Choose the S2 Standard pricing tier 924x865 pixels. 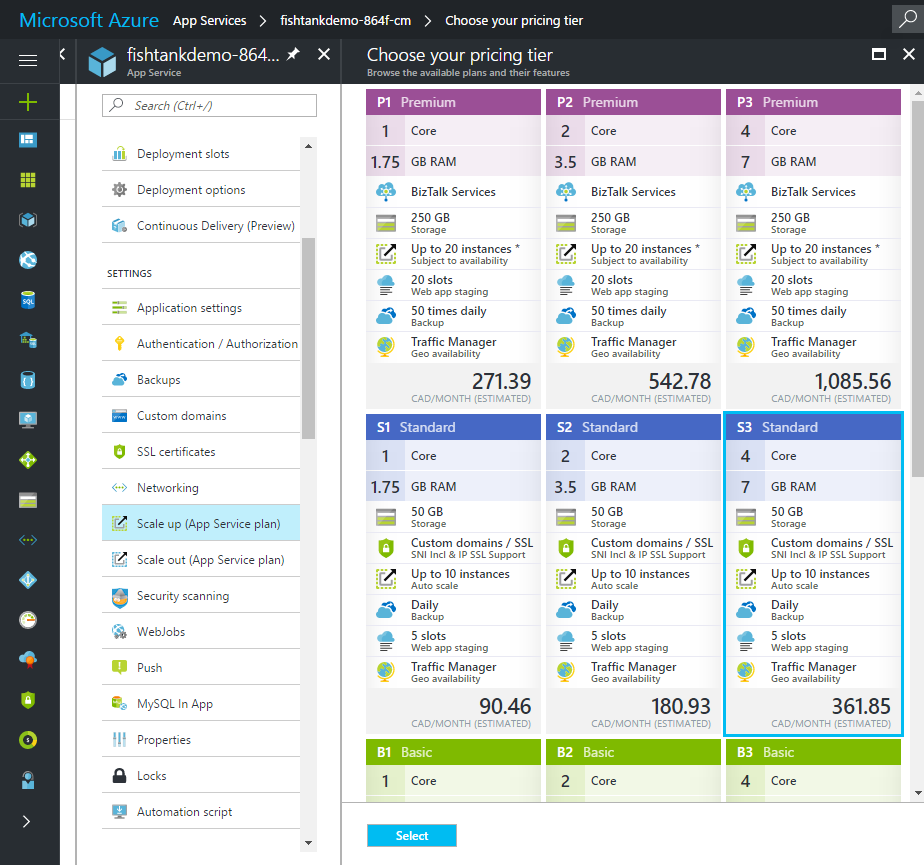point(633,574)
